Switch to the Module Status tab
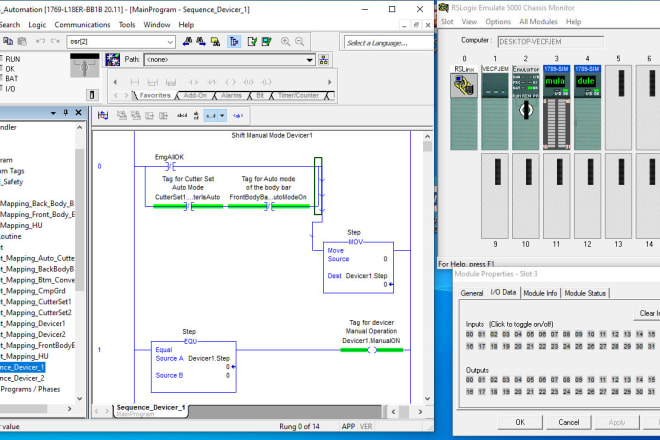Viewport: 660px width, 440px height. pyautogui.click(x=585, y=293)
